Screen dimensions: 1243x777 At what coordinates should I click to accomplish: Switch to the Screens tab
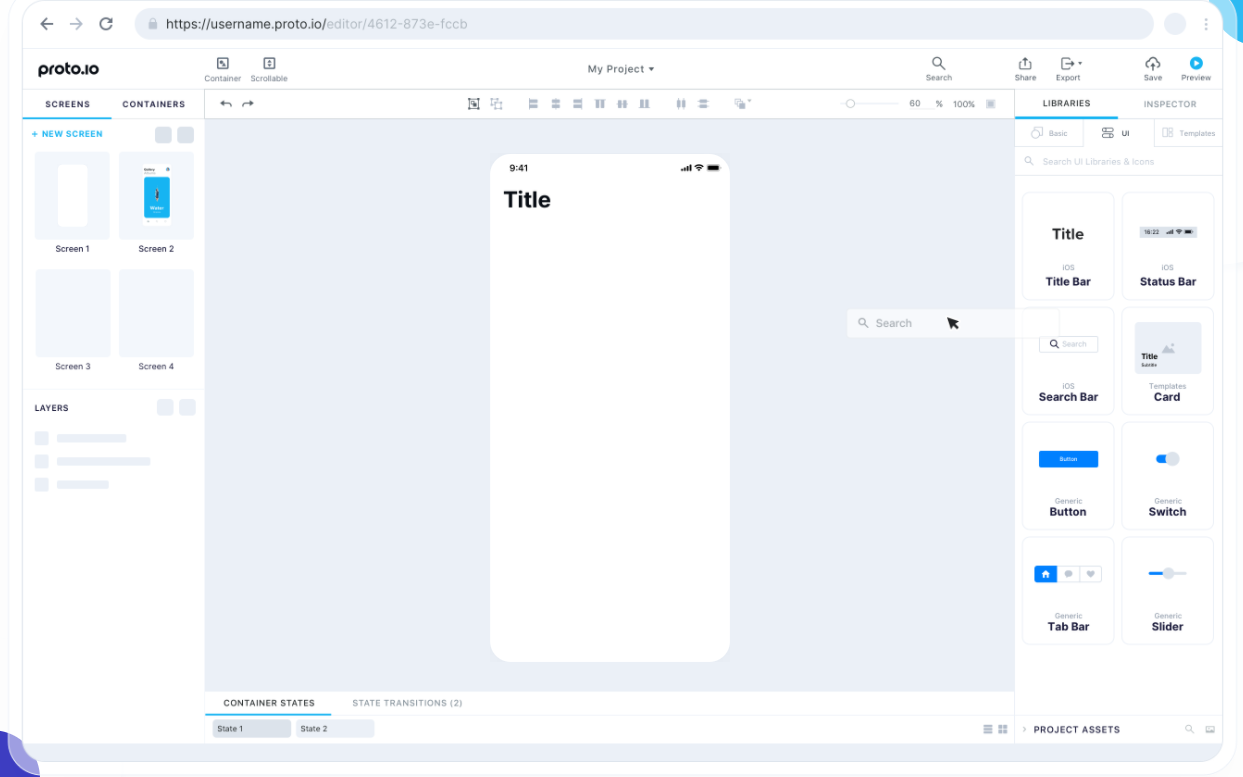[x=67, y=104]
